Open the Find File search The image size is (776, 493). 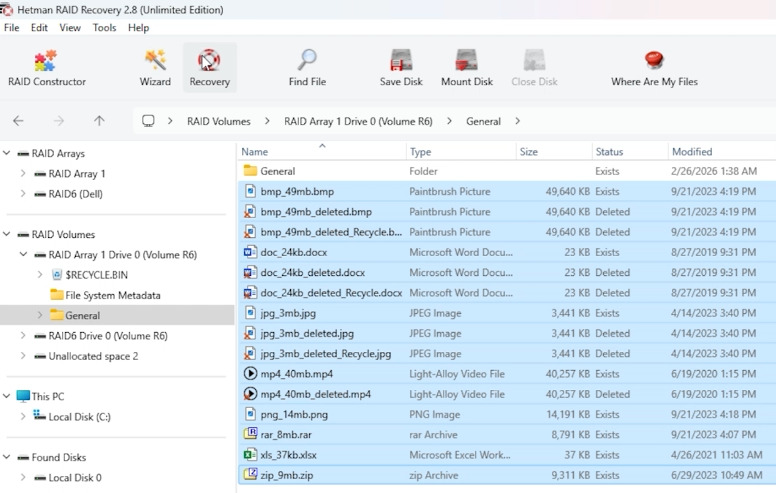[x=307, y=68]
